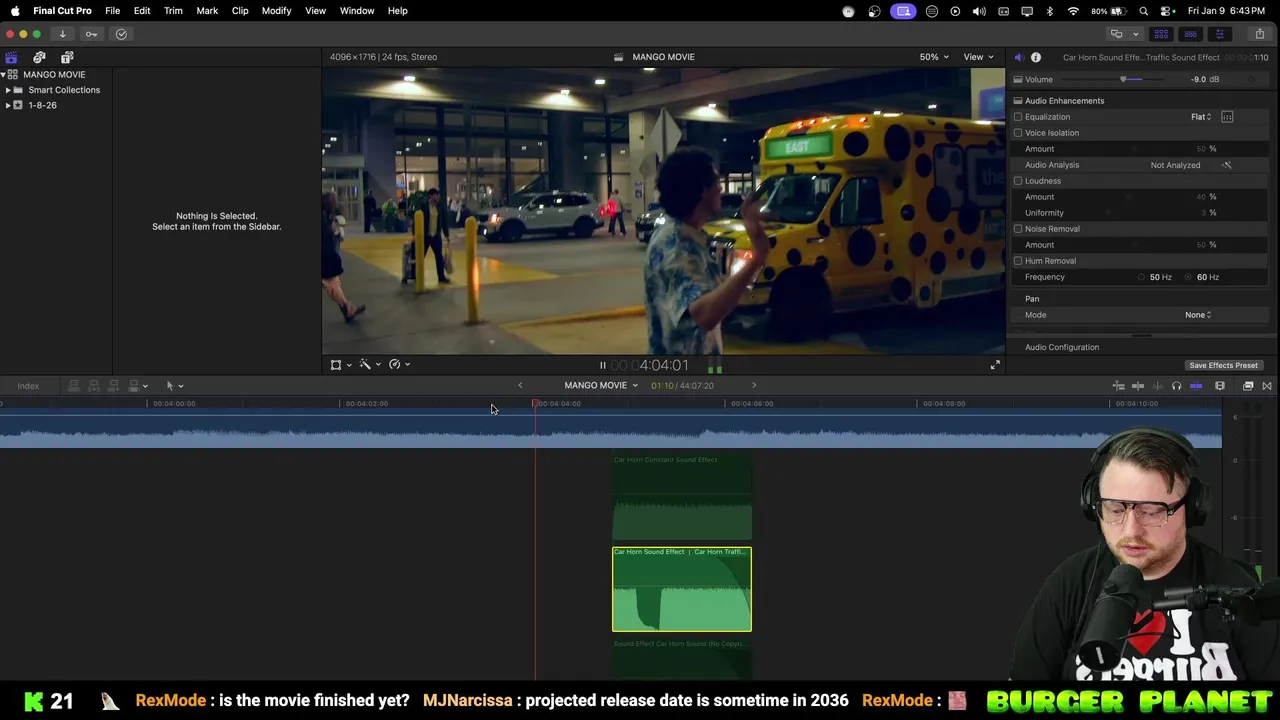Adjust the Volume slider handle
The image size is (1280, 720).
coord(1123,80)
